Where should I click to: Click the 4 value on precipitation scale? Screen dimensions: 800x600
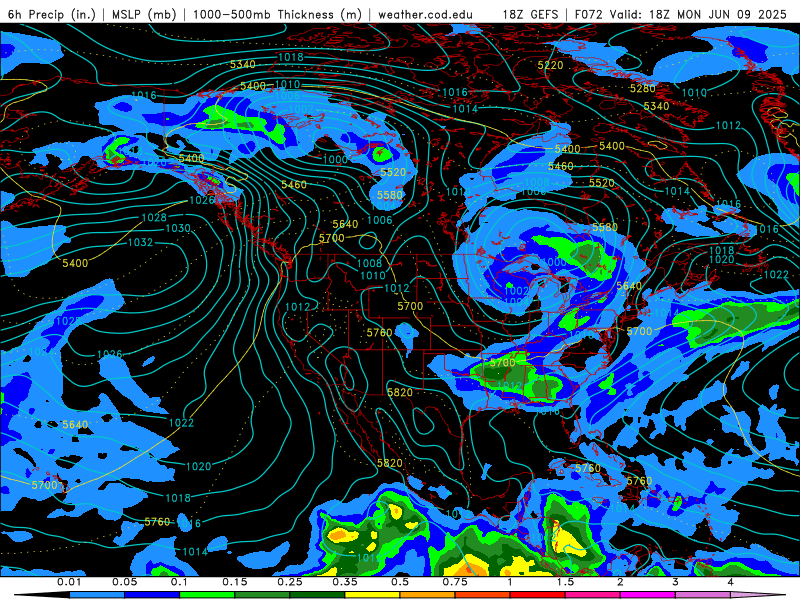(x=731, y=582)
